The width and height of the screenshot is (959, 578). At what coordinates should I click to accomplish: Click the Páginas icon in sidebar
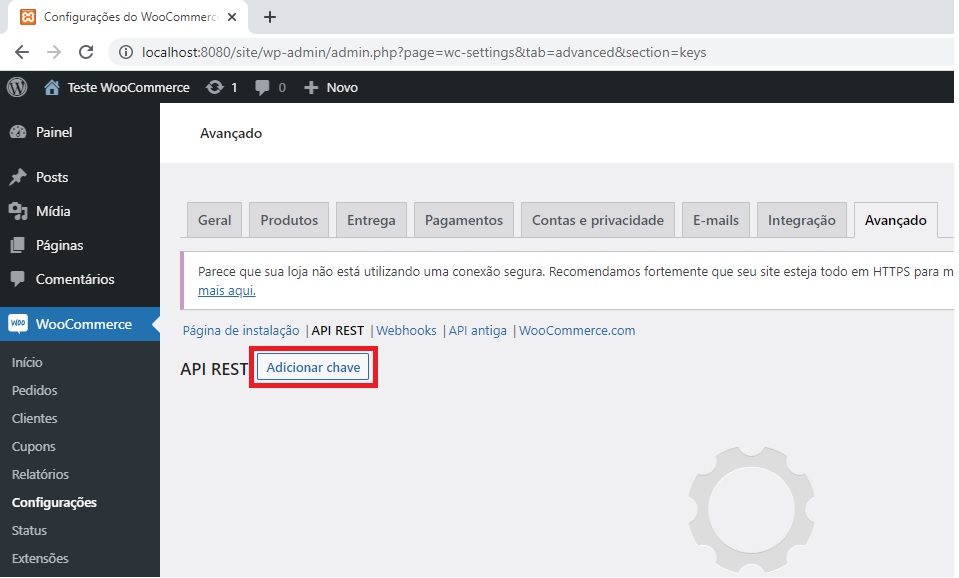18,245
